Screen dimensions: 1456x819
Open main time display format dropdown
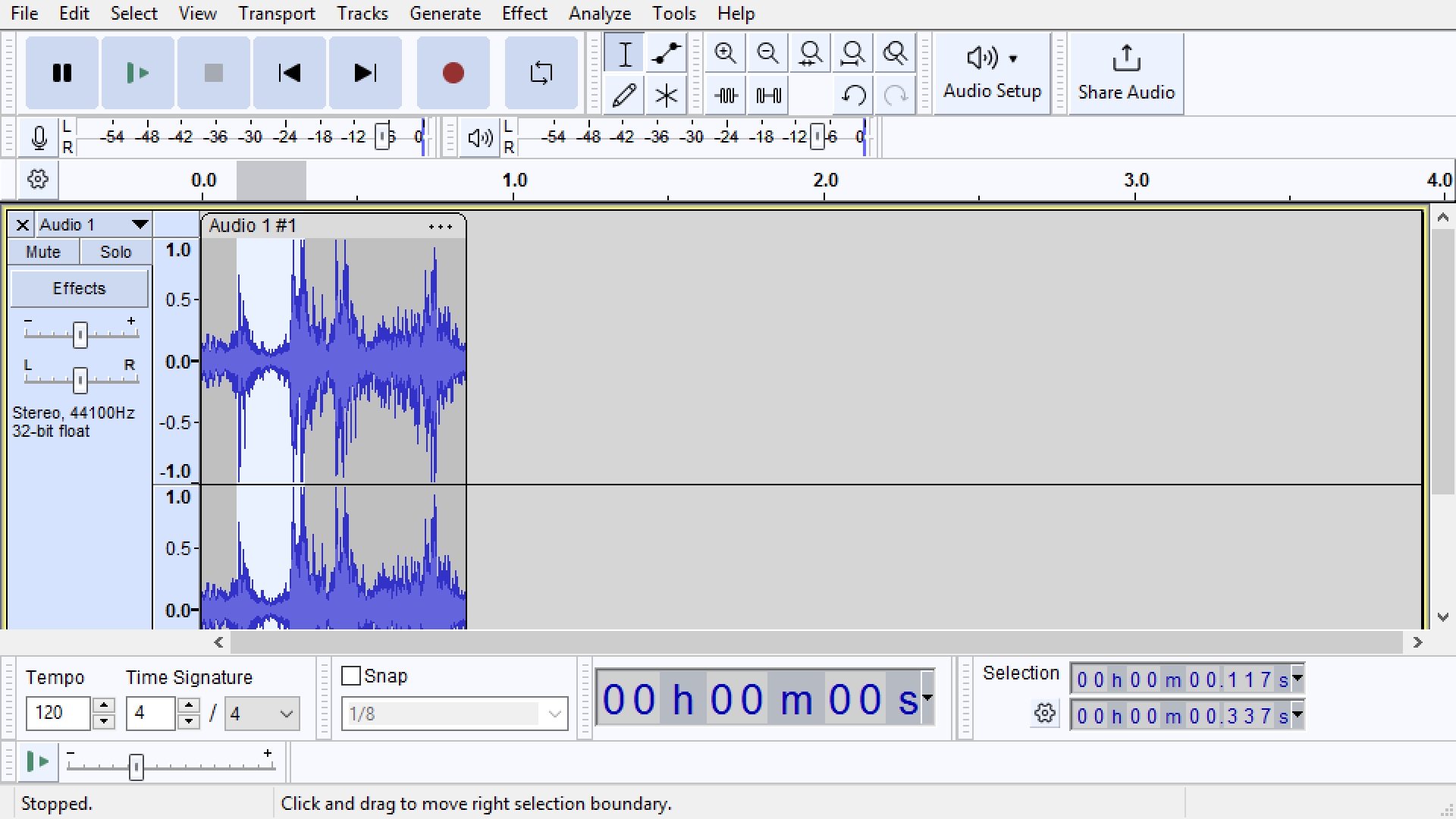(x=927, y=697)
